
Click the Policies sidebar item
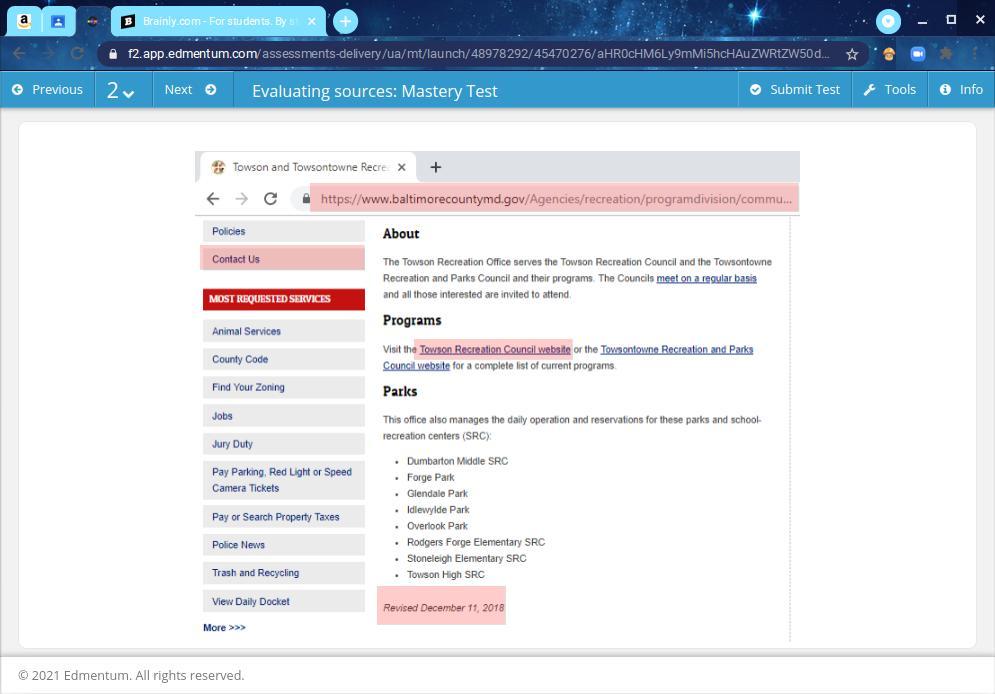(x=284, y=231)
